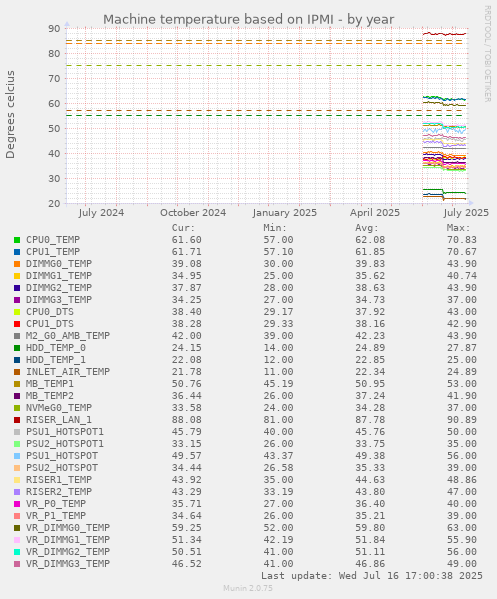The image size is (497, 599).
Task: Click the PSU1_HOTSPOT light blue legend swatch
Action: click(x=17, y=456)
